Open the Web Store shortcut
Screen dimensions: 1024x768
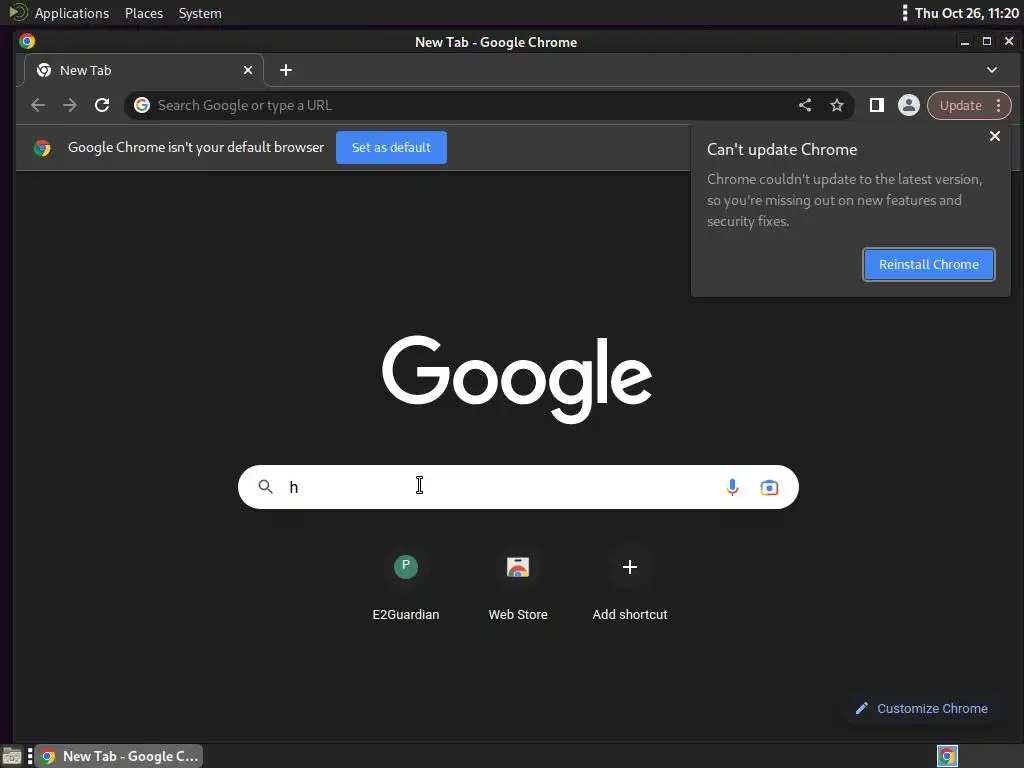(x=518, y=583)
